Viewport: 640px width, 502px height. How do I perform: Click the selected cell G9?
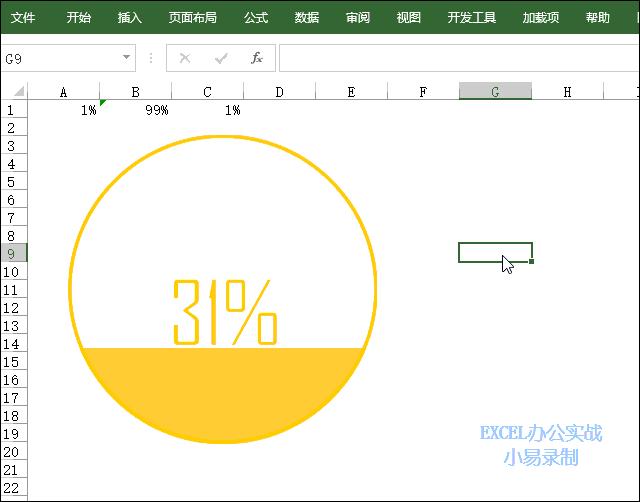[495, 253]
